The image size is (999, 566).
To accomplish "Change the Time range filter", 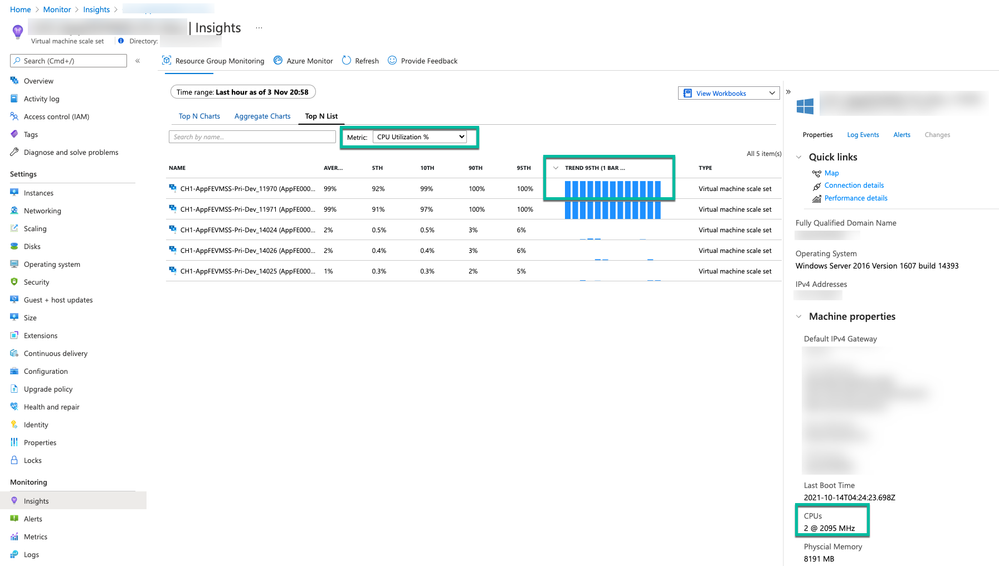I will 243,92.
